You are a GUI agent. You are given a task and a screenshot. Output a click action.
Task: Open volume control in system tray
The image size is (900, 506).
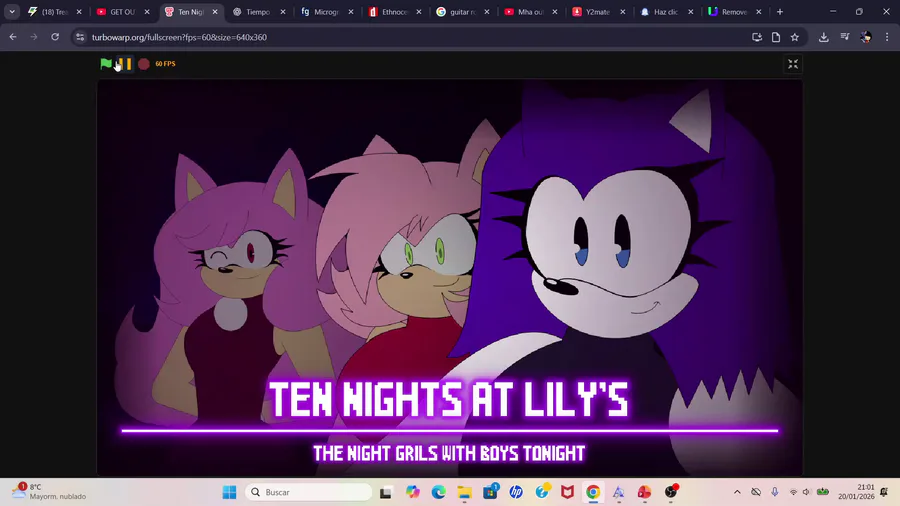tap(806, 492)
